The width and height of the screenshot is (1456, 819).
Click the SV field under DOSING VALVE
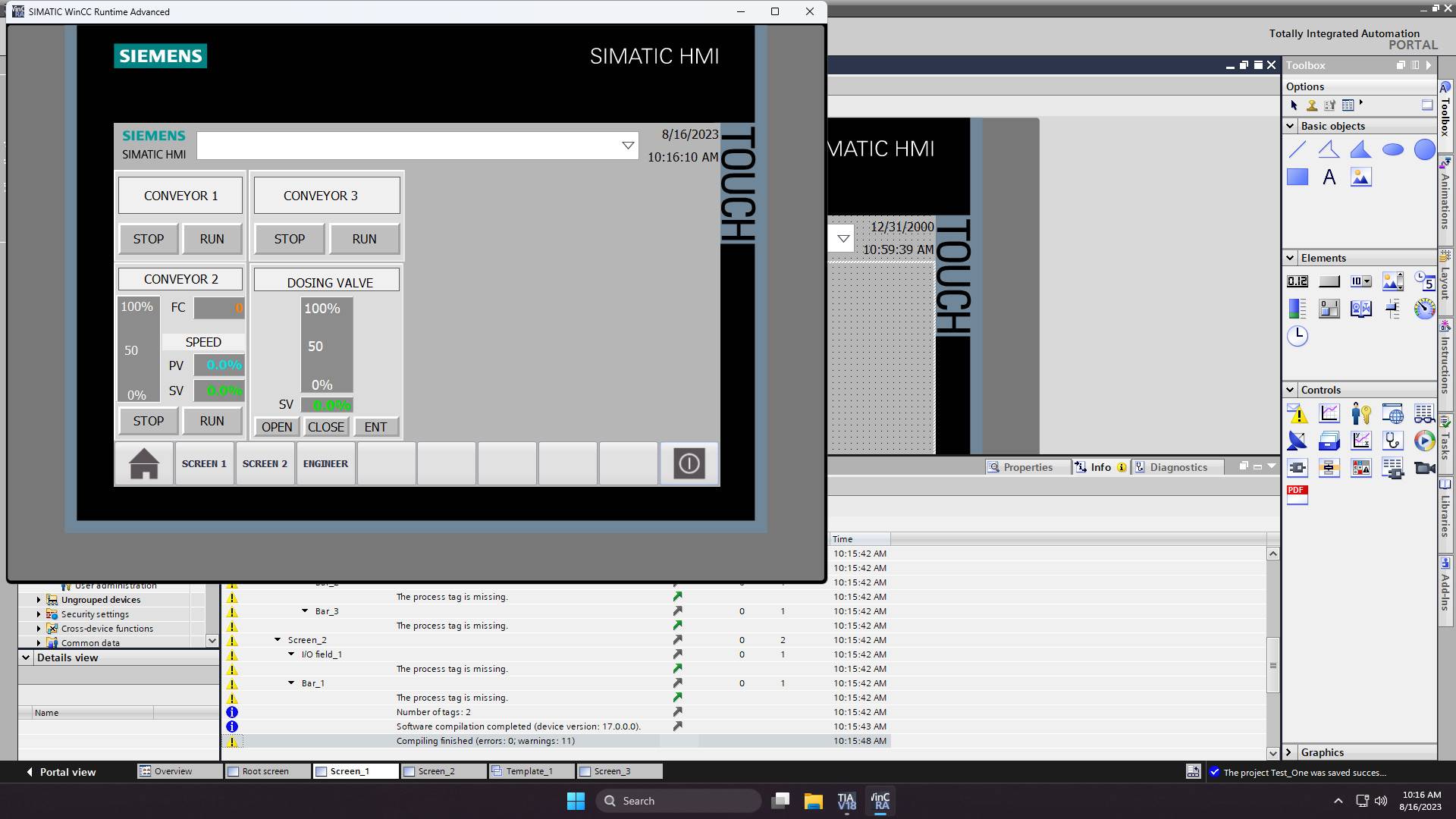tap(327, 405)
